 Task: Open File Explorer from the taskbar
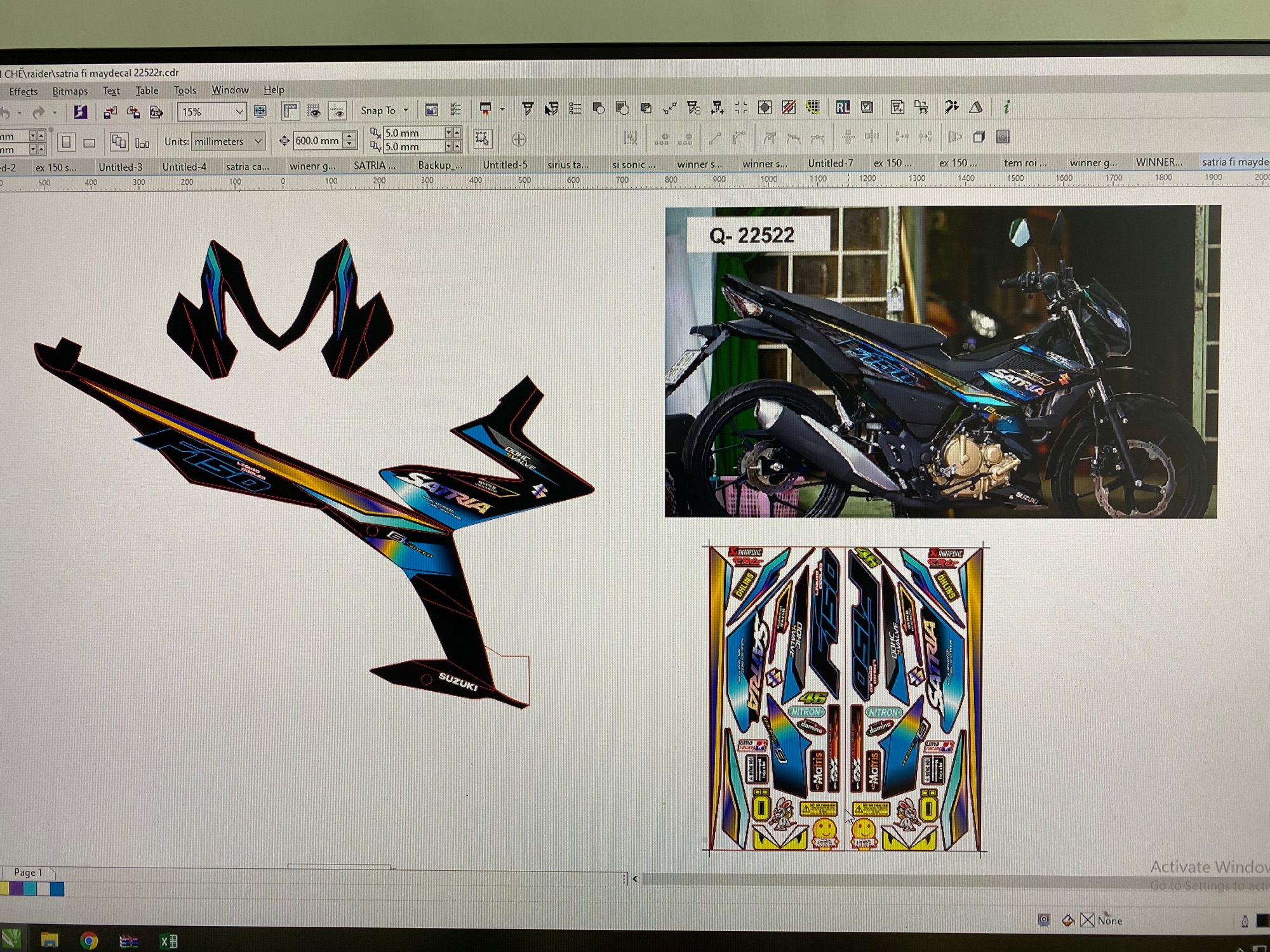tap(50, 941)
